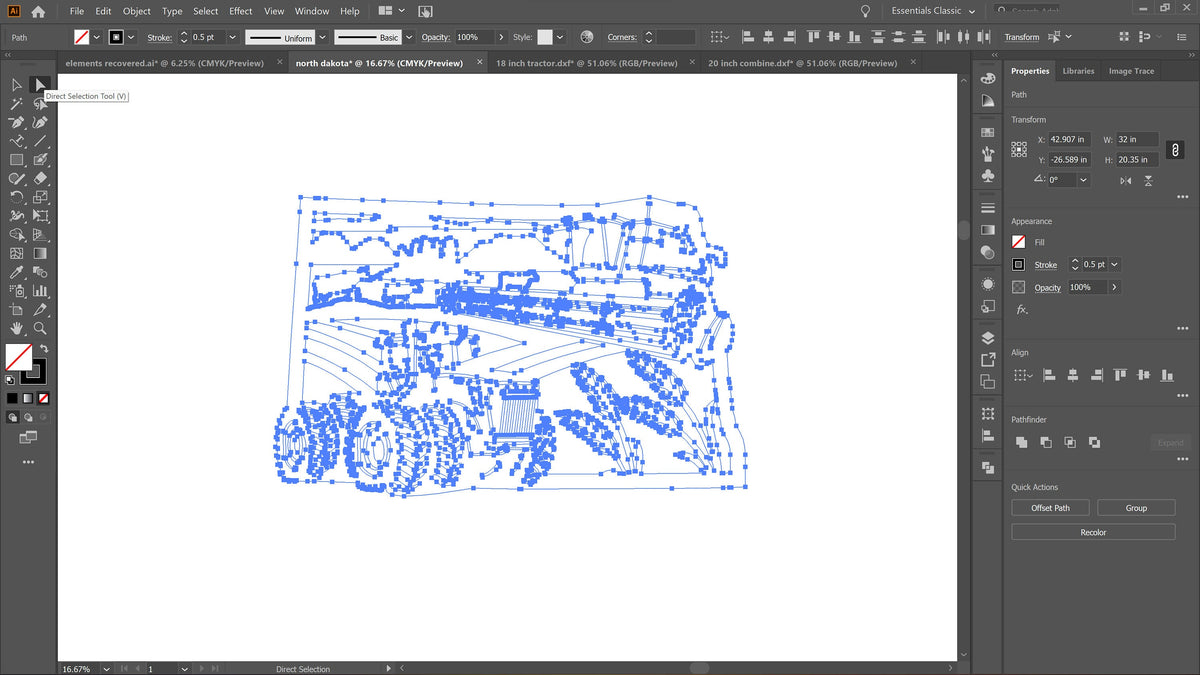Click the Edit Toolbar three-dots button
This screenshot has height=675, width=1200.
tap(28, 462)
